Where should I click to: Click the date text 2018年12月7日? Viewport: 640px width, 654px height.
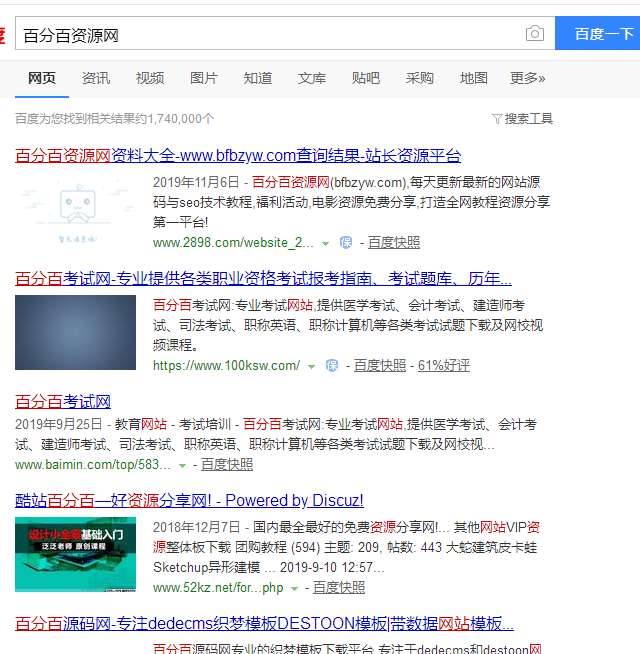(197, 527)
